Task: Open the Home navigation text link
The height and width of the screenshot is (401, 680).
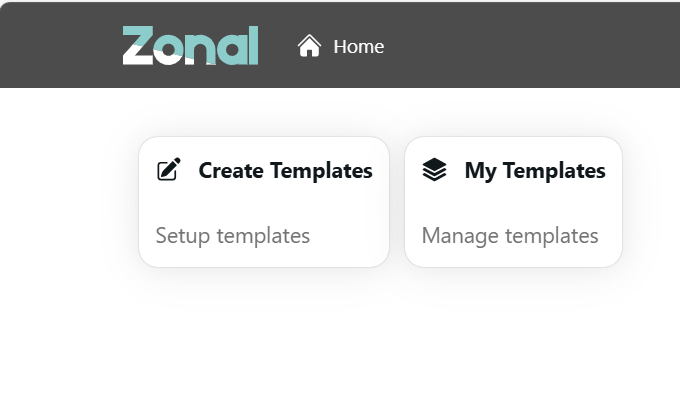Action: 358,47
